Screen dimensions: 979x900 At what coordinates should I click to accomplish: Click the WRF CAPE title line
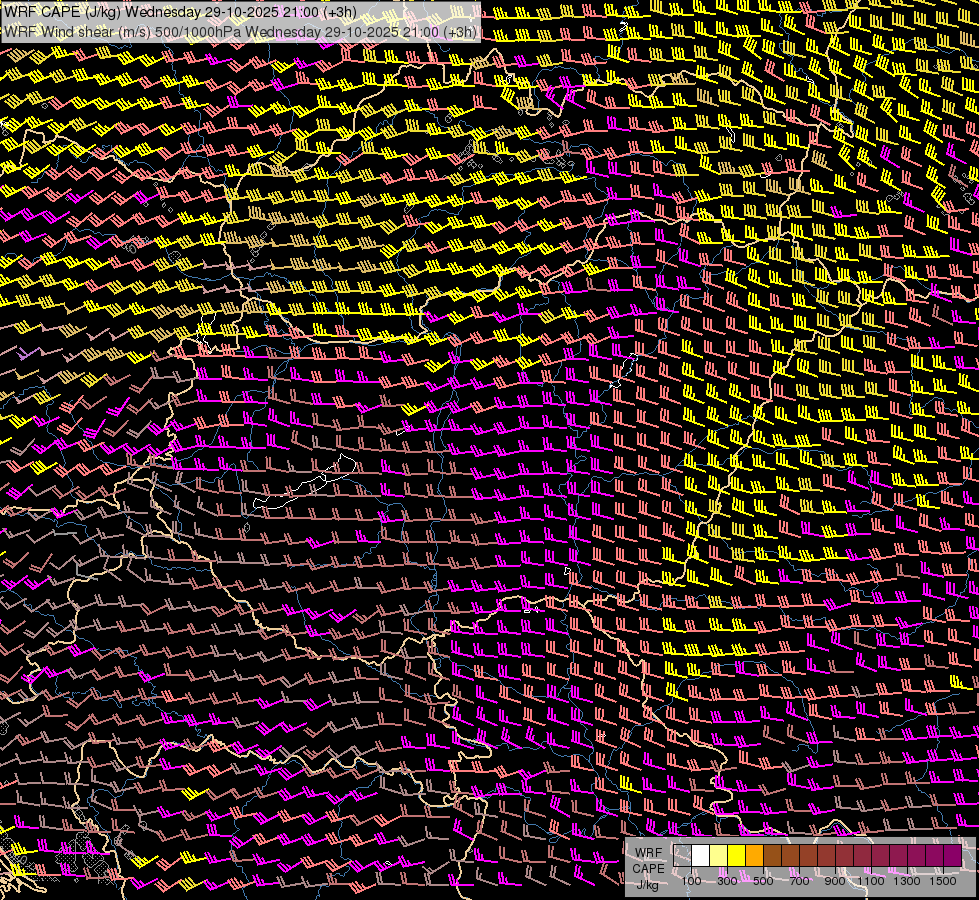coord(180,12)
